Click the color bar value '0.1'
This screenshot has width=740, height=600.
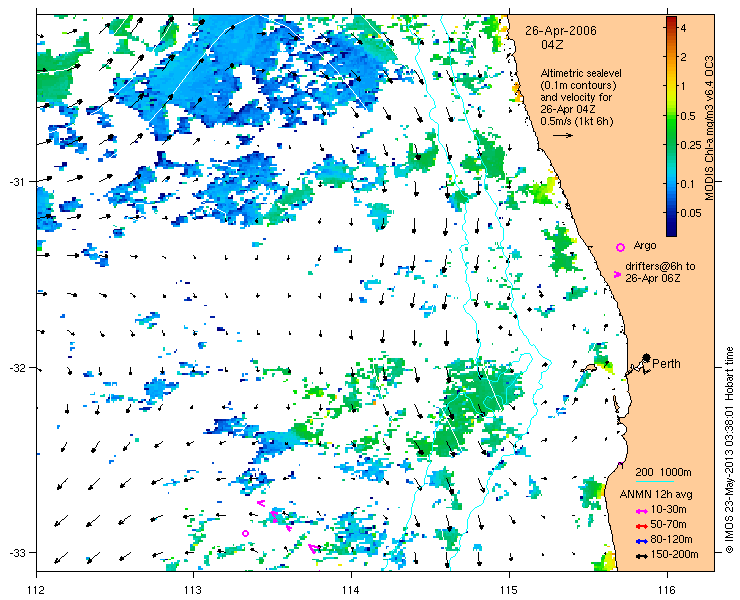[688, 184]
